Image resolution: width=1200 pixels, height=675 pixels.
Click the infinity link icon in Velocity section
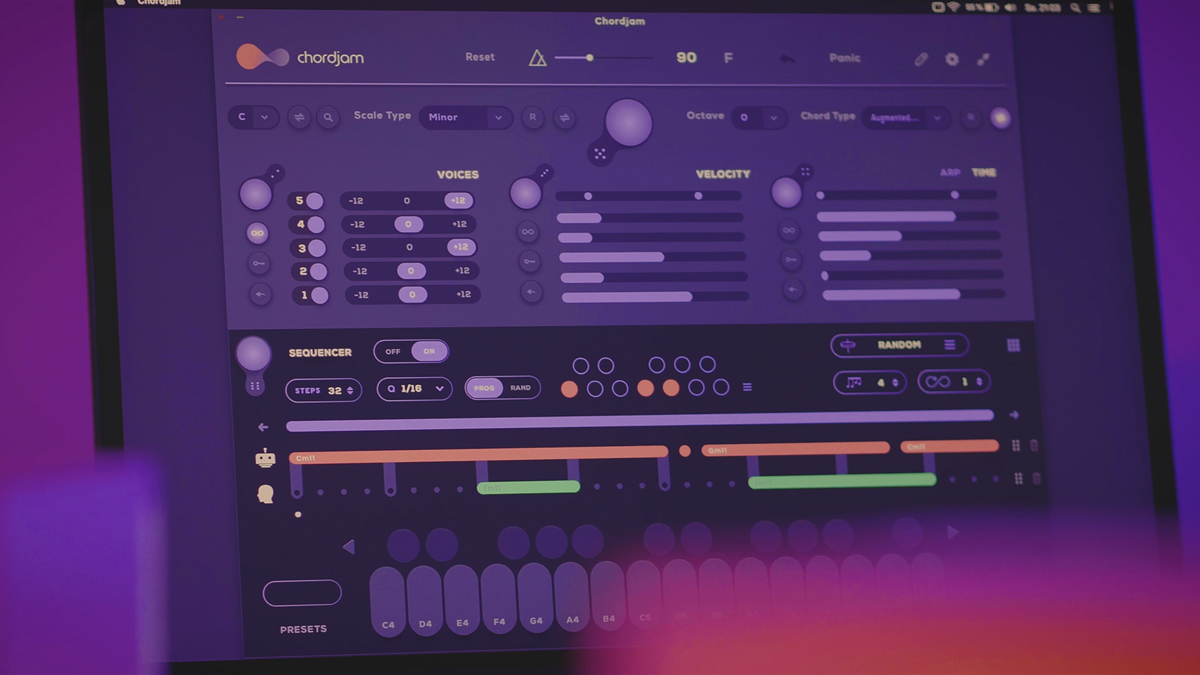pos(528,232)
